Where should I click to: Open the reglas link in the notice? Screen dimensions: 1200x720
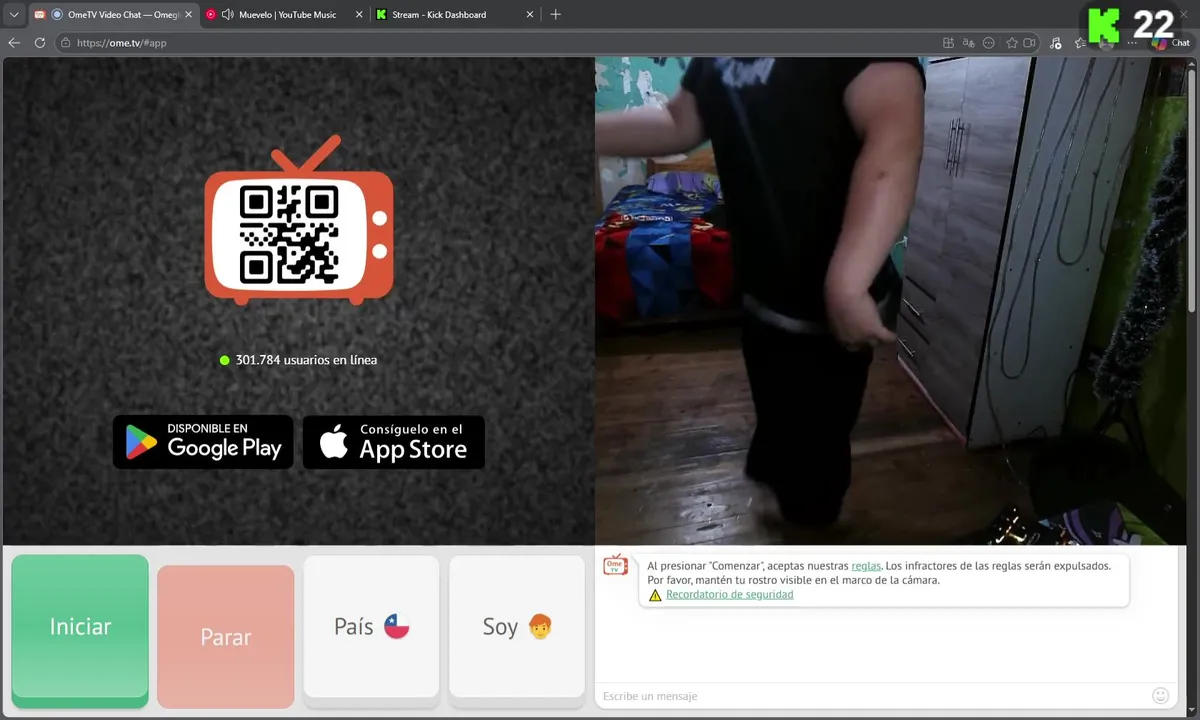coord(866,566)
